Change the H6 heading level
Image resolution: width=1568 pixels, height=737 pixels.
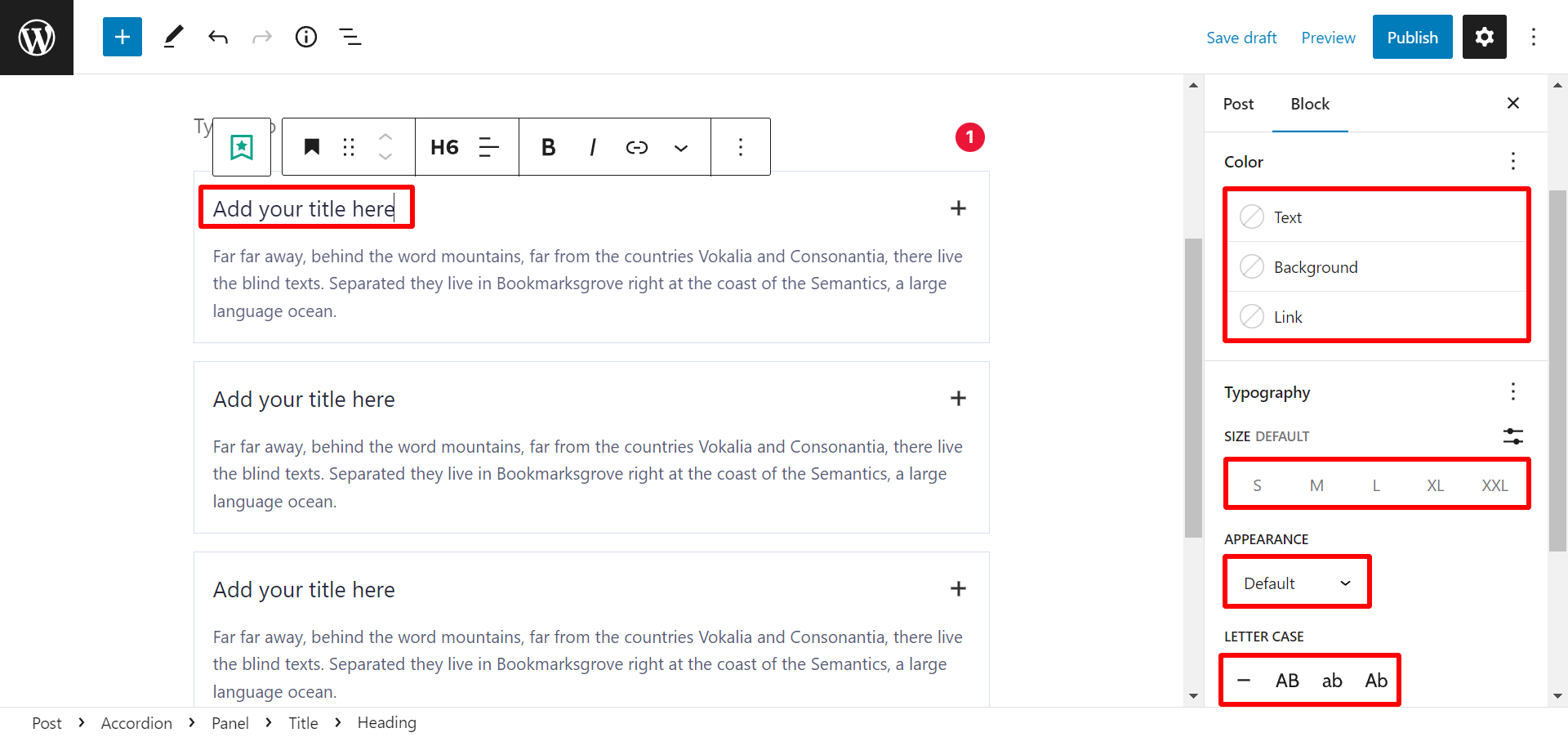444,147
